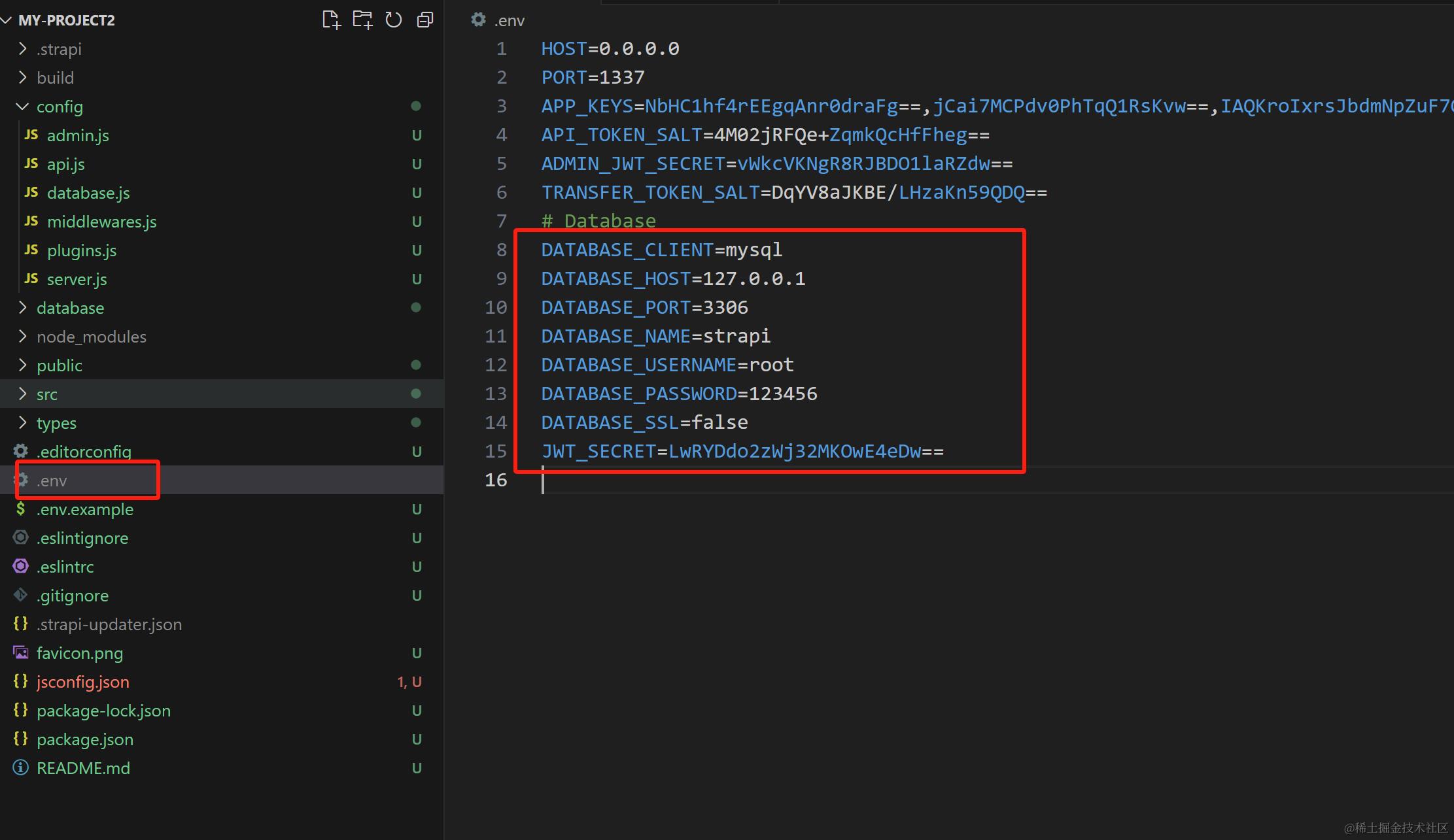Open package.json file
The width and height of the screenshot is (1454, 840).
(x=84, y=739)
